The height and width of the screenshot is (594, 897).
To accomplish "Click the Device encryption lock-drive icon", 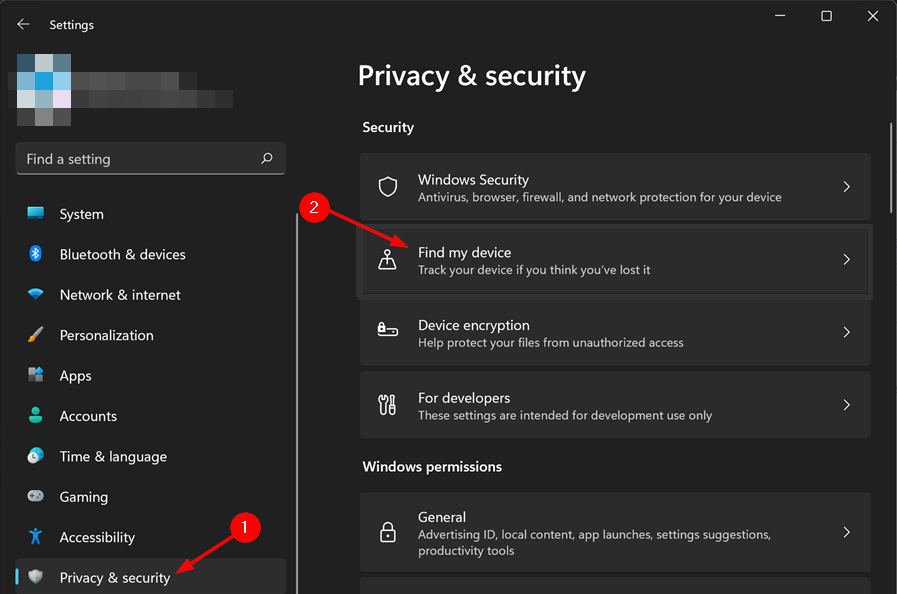I will [x=387, y=330].
